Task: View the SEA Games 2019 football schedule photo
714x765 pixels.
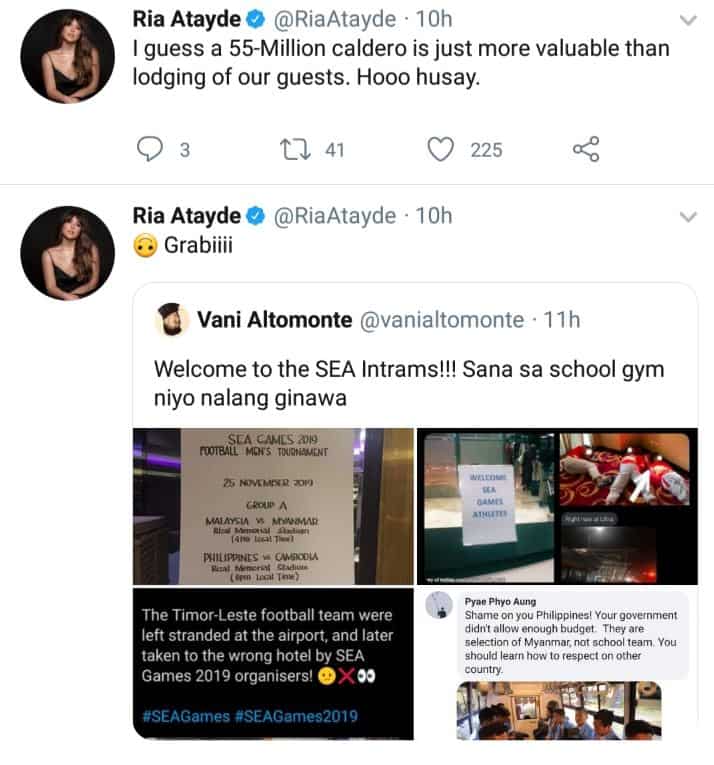Action: (273, 506)
